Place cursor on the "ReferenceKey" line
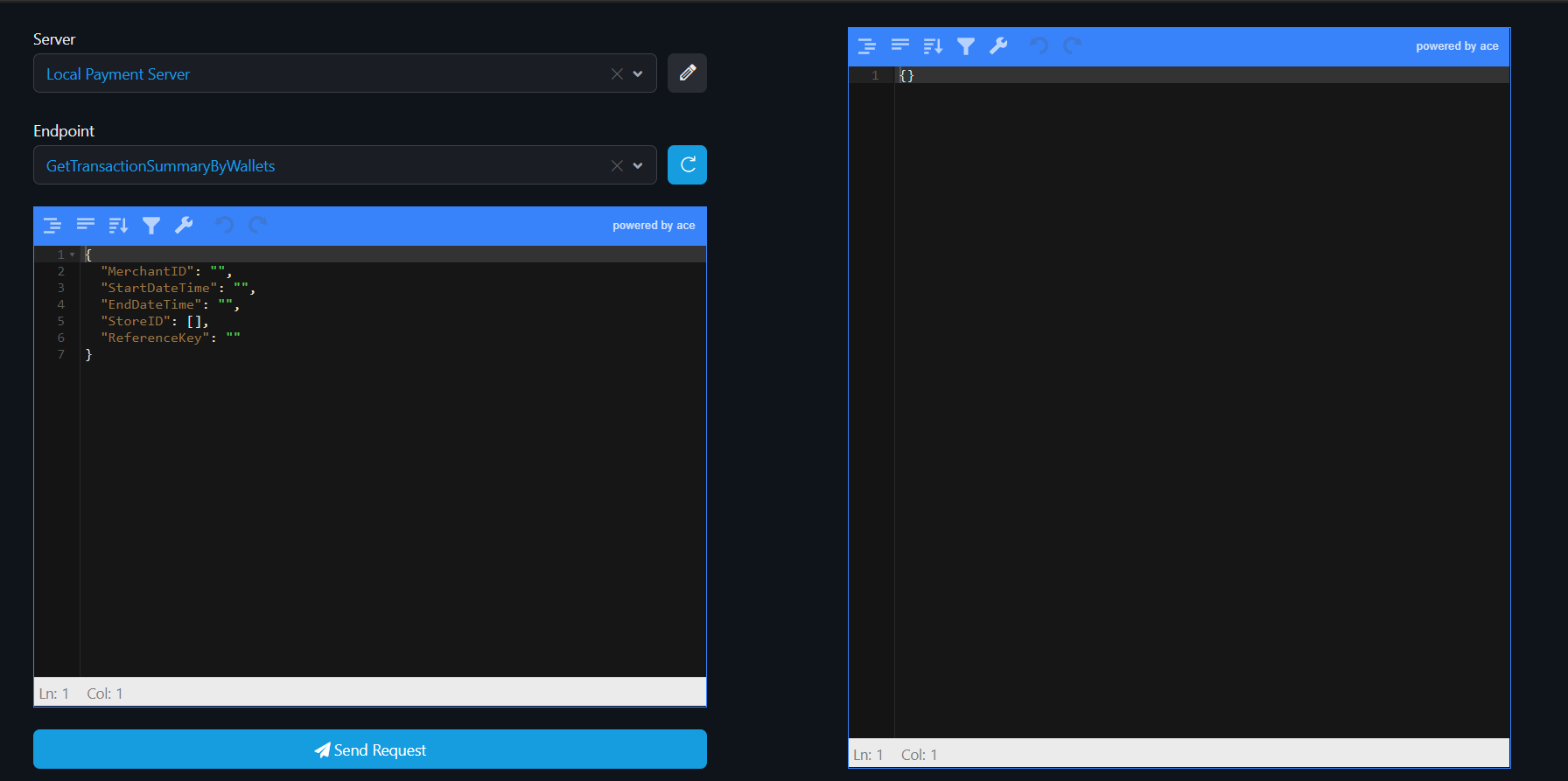Image resolution: width=1568 pixels, height=781 pixels. tap(393, 338)
